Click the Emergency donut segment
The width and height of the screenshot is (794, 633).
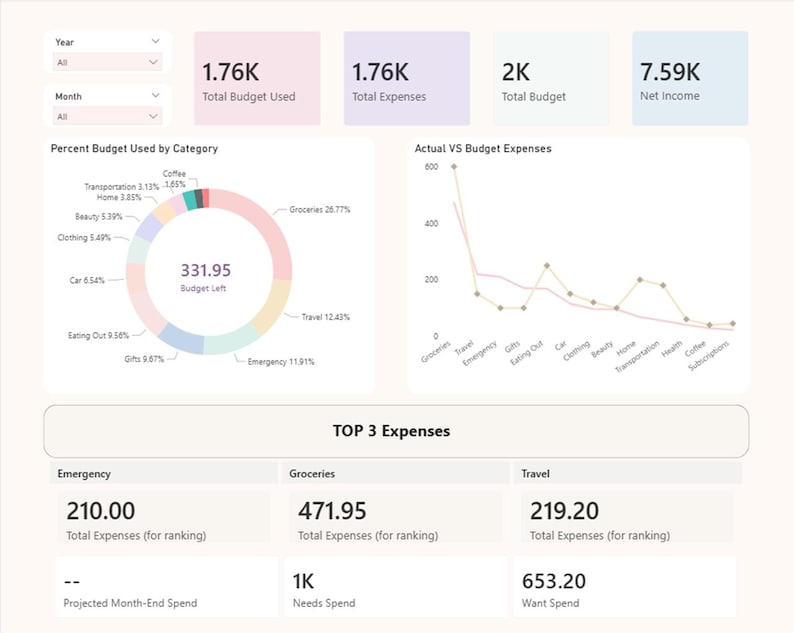(230, 340)
